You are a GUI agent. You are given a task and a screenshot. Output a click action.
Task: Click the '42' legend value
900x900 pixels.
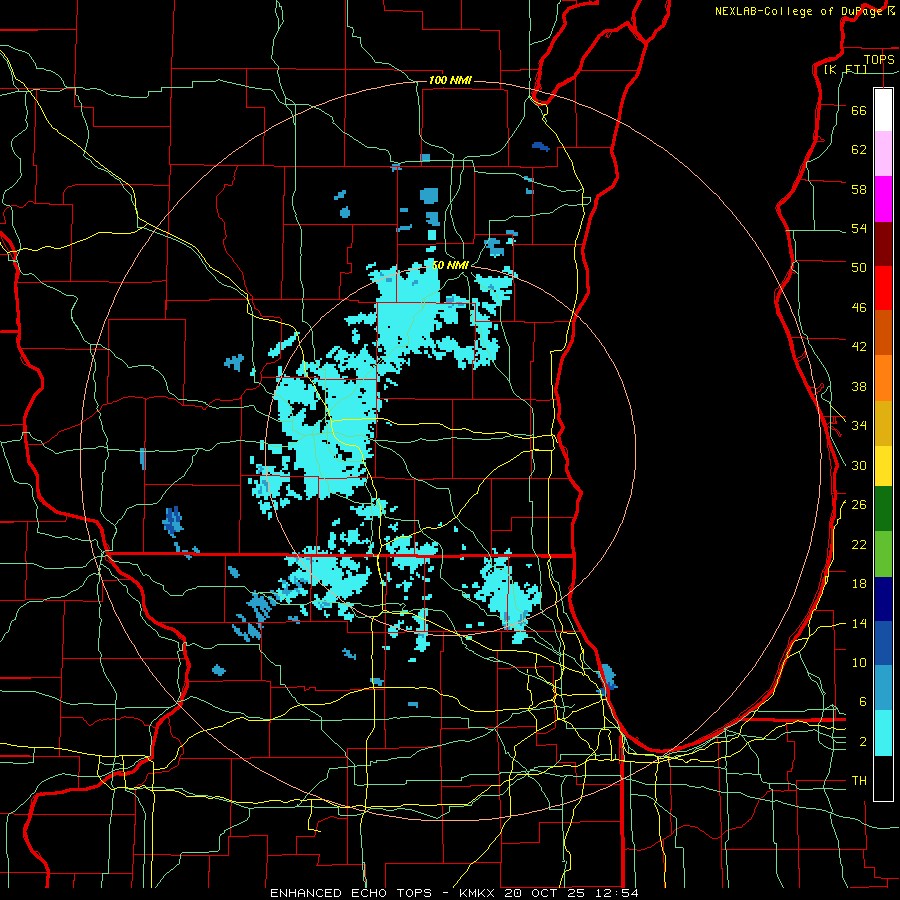coord(859,347)
